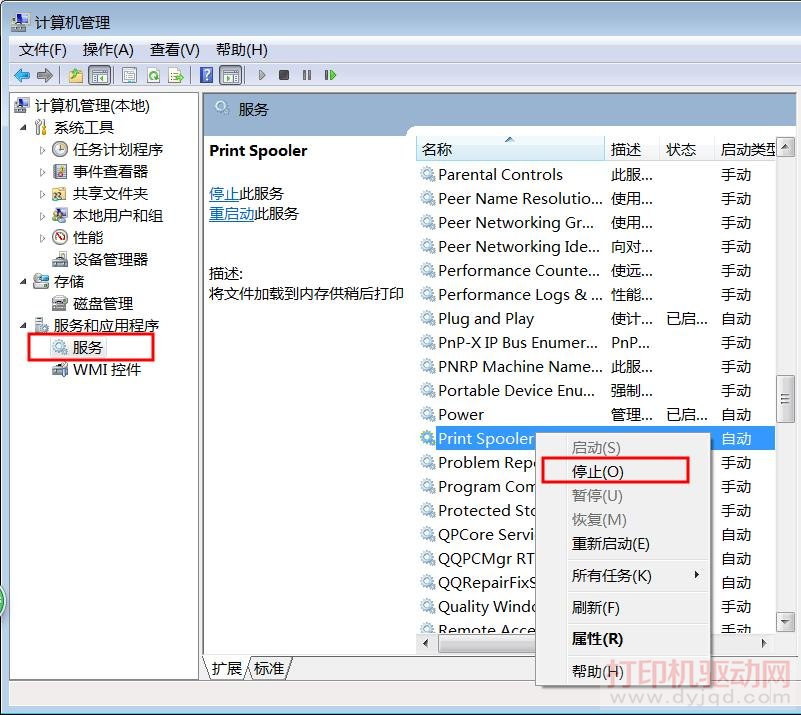
Task: Select WMI 控件 in the tree
Action: click(x=107, y=370)
